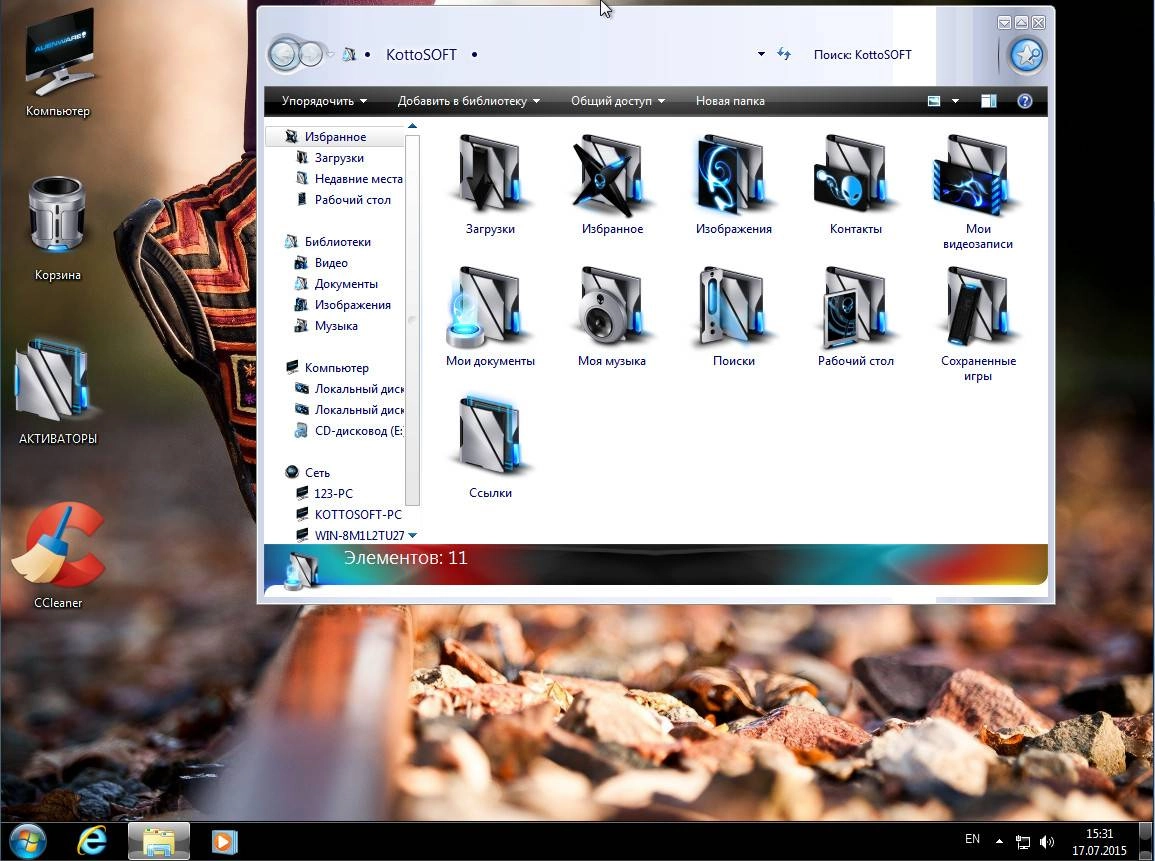Screen dimensions: 1155x861
Task: Select Избранное in the navigation pane
Action: click(335, 137)
